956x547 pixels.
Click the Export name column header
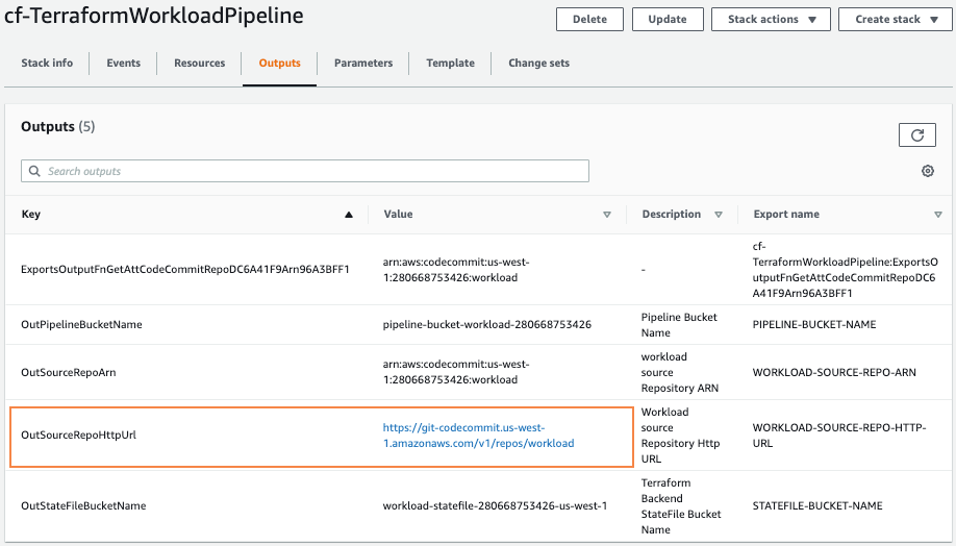tap(787, 214)
